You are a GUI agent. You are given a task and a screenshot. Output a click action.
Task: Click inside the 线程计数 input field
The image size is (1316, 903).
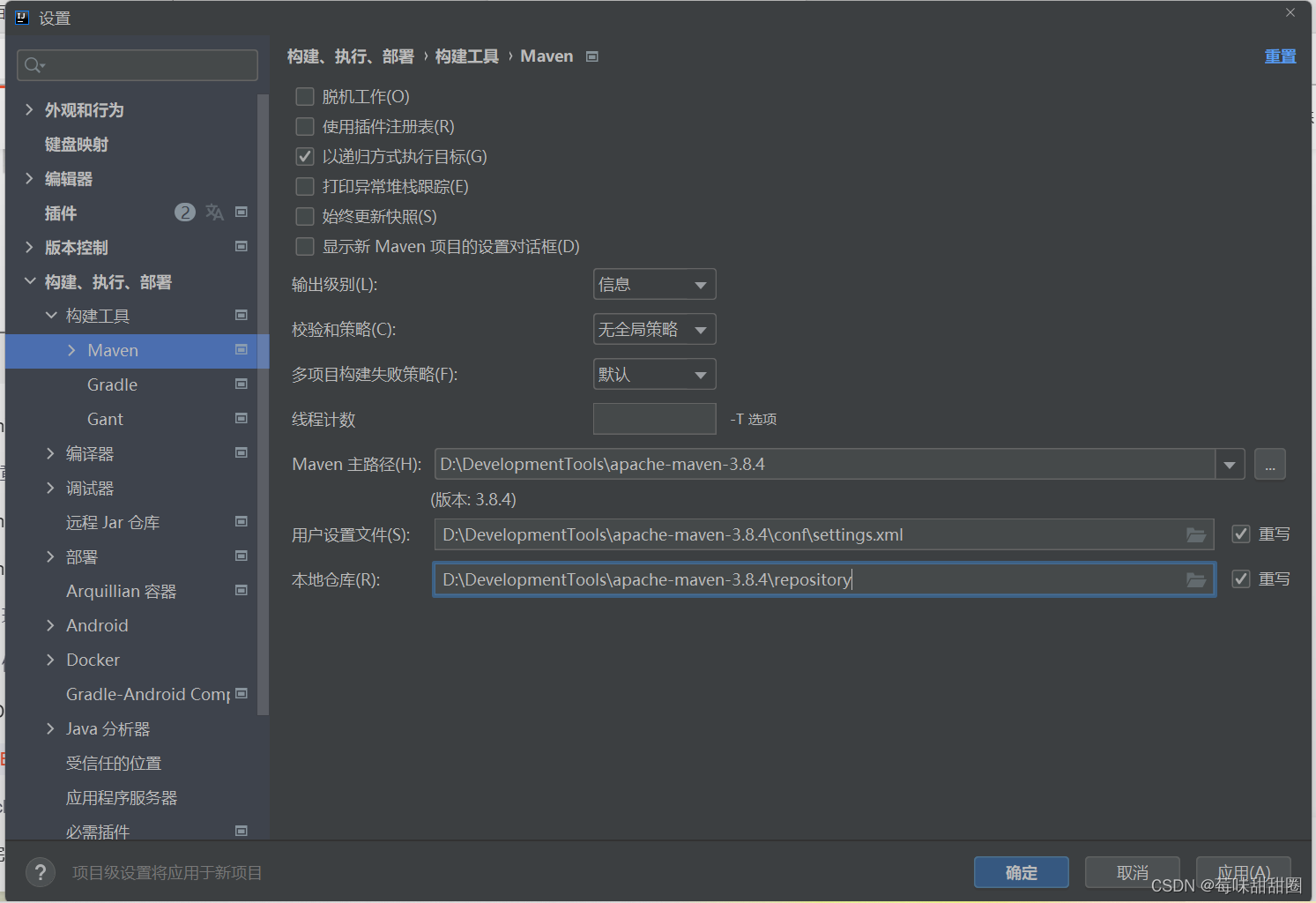click(654, 419)
